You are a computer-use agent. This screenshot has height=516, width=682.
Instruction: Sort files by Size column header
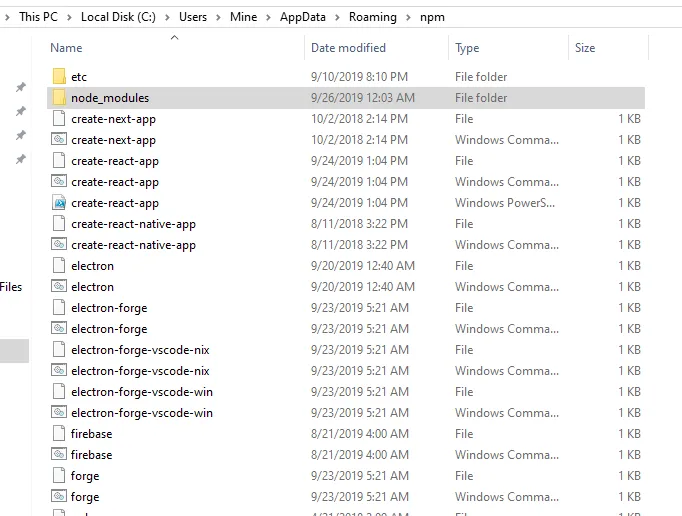point(585,48)
